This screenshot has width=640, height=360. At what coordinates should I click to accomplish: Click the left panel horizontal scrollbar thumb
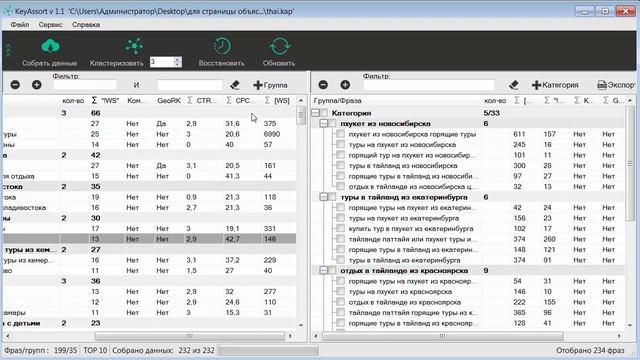[190, 336]
